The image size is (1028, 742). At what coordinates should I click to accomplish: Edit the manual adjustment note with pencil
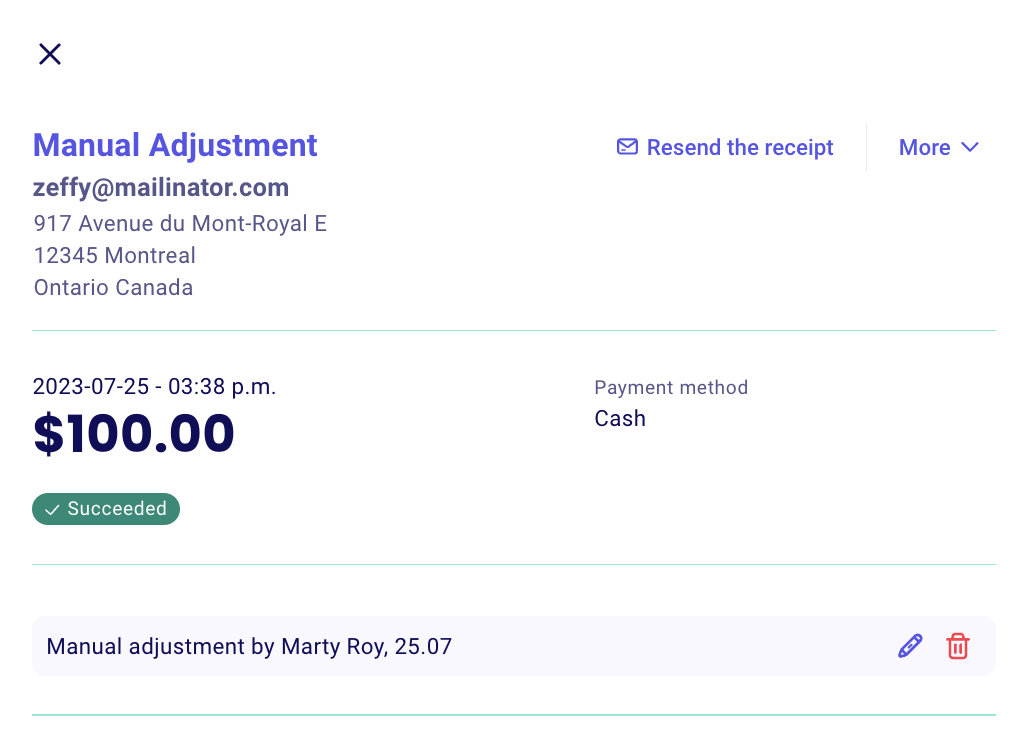click(x=910, y=646)
